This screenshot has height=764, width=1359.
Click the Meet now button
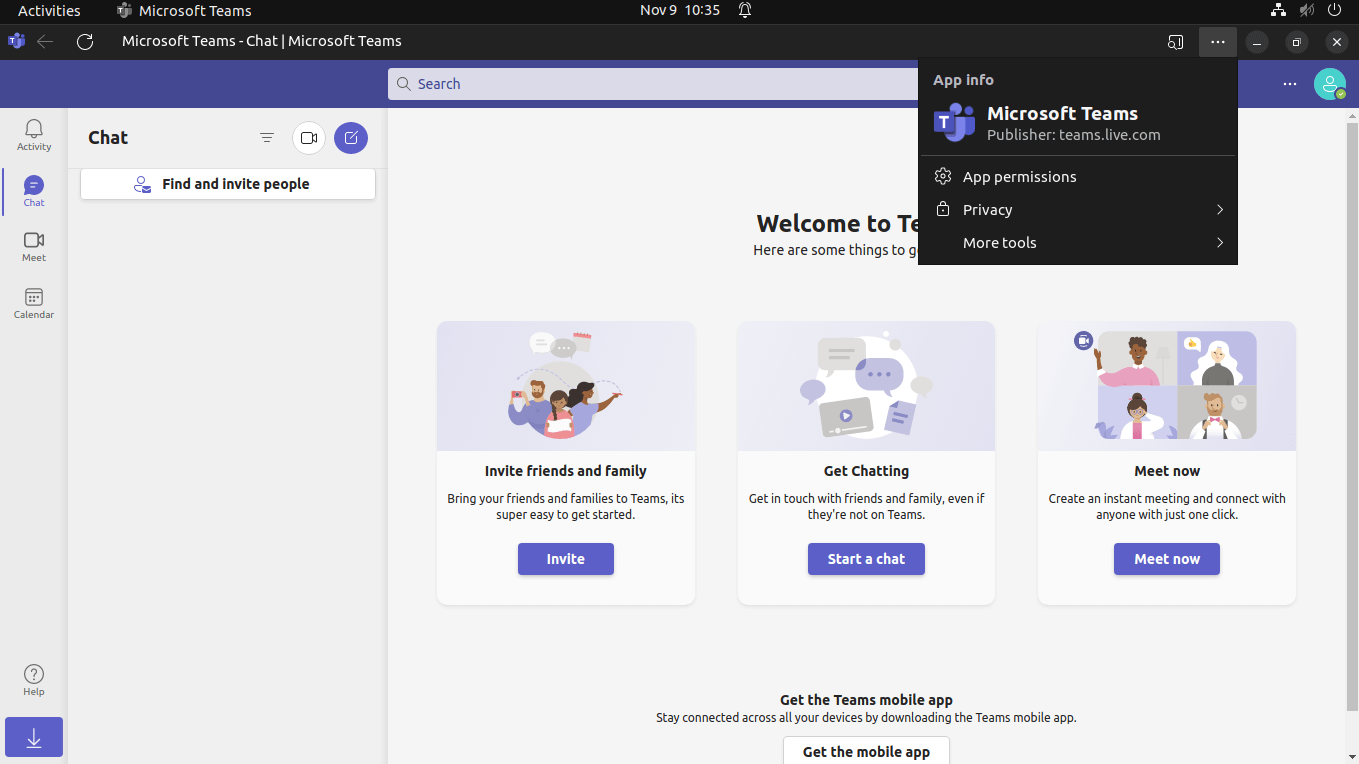click(x=1166, y=559)
